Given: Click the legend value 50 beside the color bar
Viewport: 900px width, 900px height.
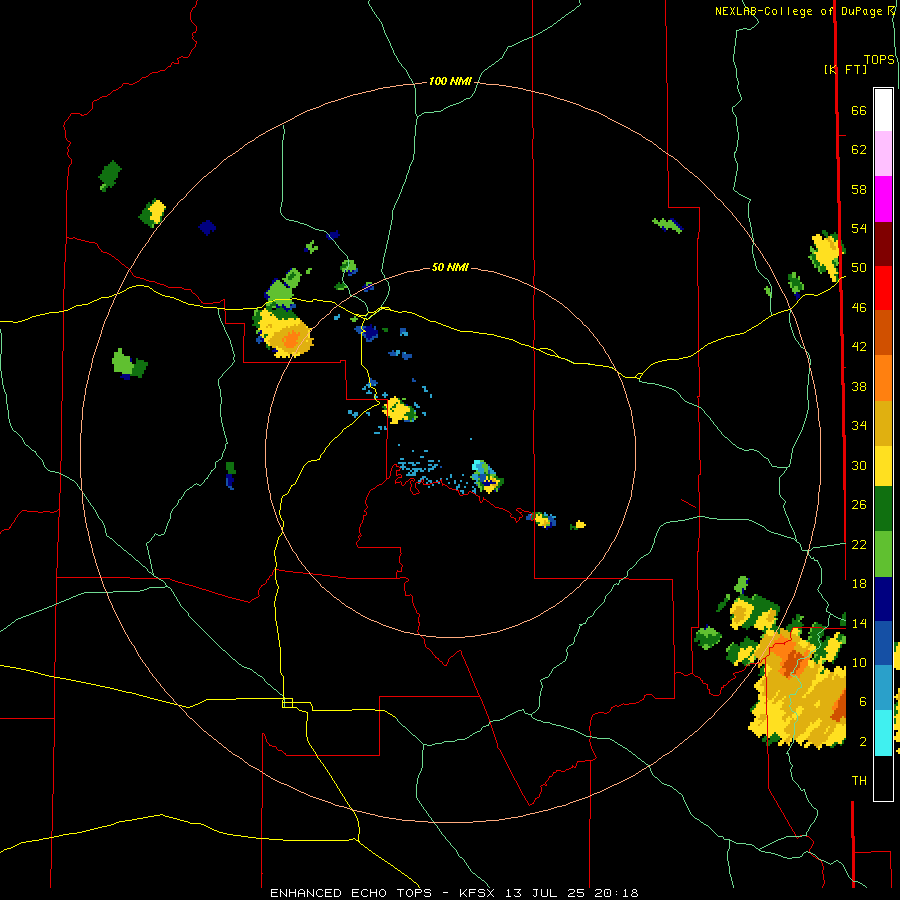Looking at the screenshot, I should (859, 268).
